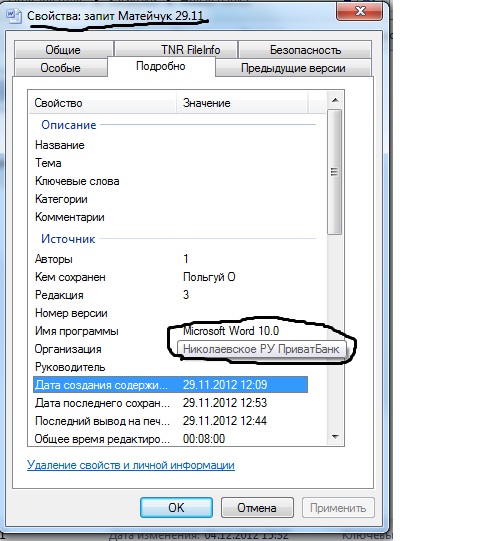This screenshot has width=478, height=541.
Task: Select the Комментарии property row
Action: coord(170,217)
